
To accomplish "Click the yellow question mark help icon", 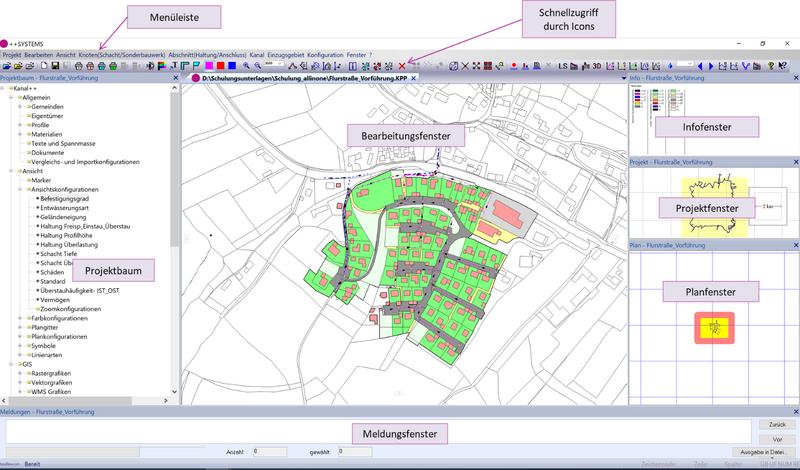I will [771, 66].
